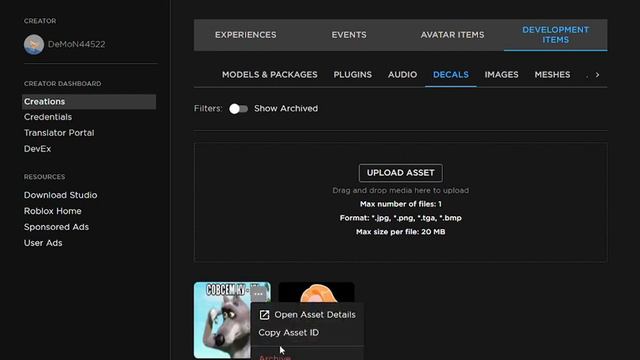Image resolution: width=640 pixels, height=360 pixels.
Task: Open the orange decal thumbnail
Action: (x=316, y=292)
